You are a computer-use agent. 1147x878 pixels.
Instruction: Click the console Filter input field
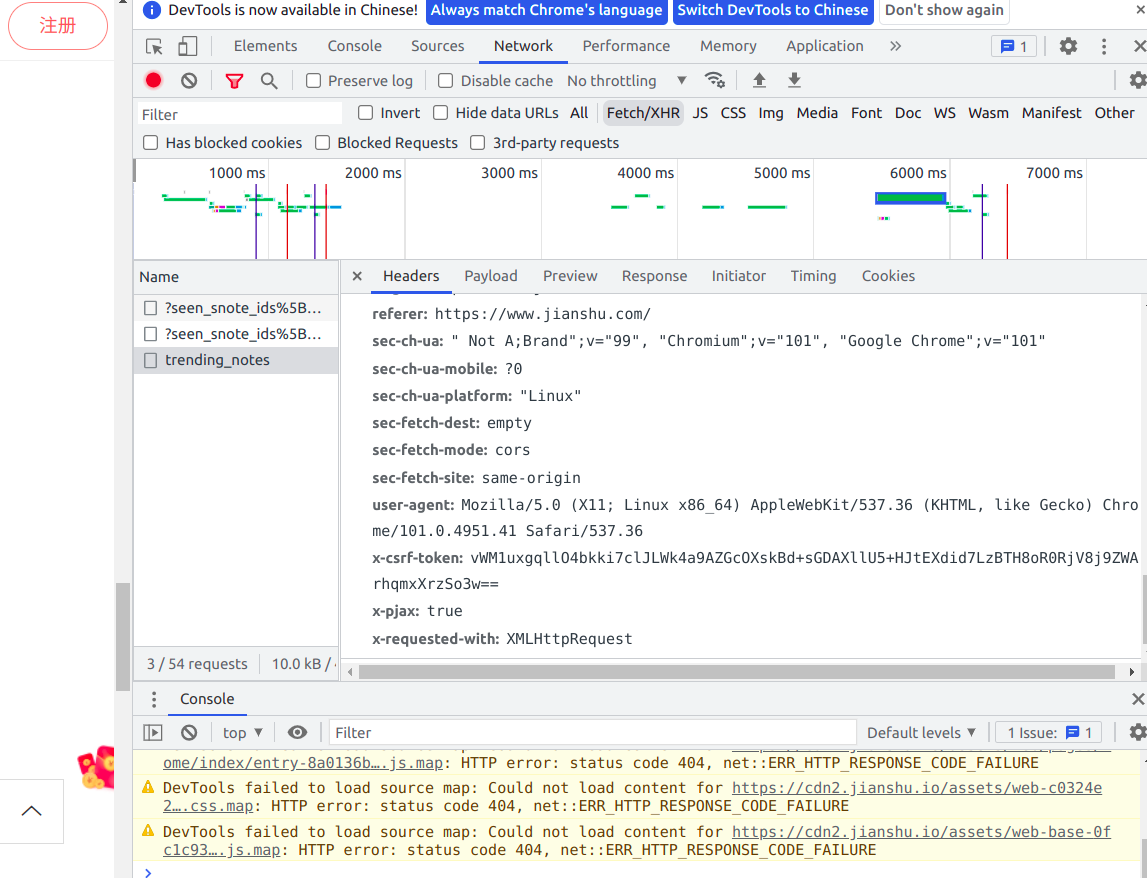[593, 732]
